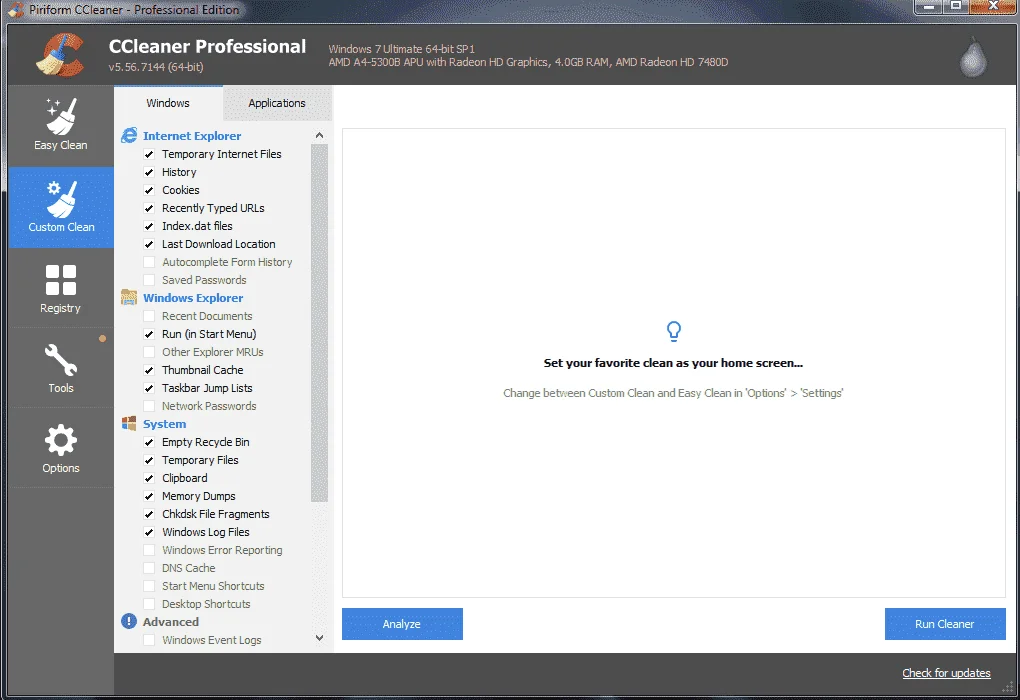
Task: Toggle Index.dat files checkbox
Action: click(149, 226)
